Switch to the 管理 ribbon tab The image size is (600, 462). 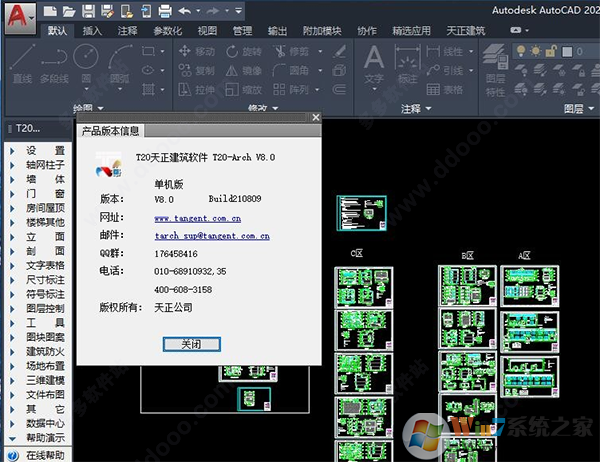pyautogui.click(x=242, y=31)
